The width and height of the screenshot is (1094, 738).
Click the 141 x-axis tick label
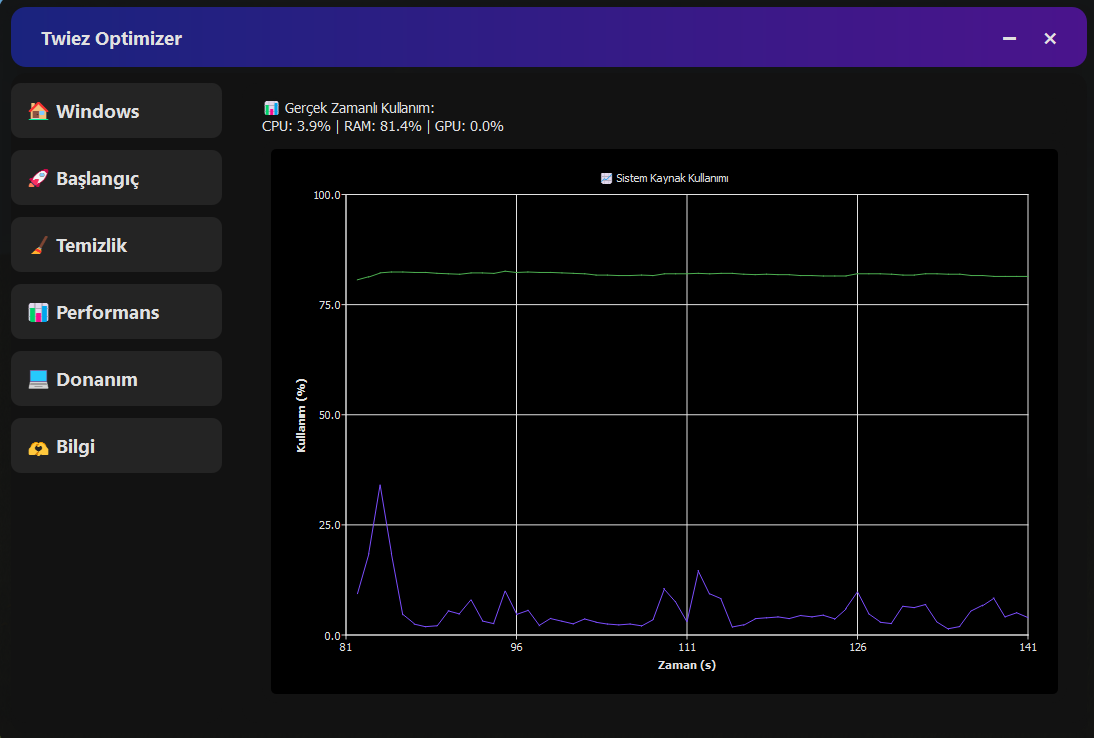[x=1028, y=647]
